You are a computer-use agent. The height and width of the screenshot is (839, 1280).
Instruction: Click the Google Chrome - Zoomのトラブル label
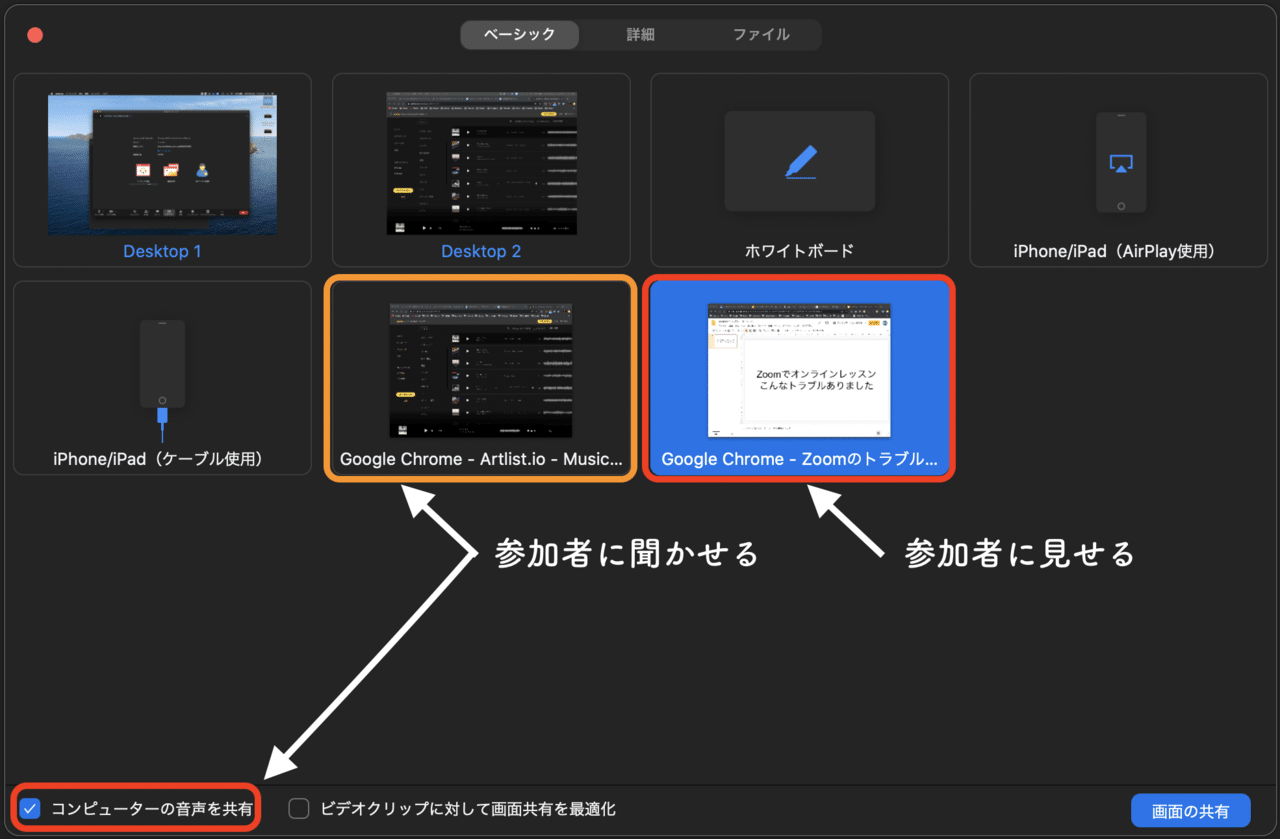click(x=800, y=460)
